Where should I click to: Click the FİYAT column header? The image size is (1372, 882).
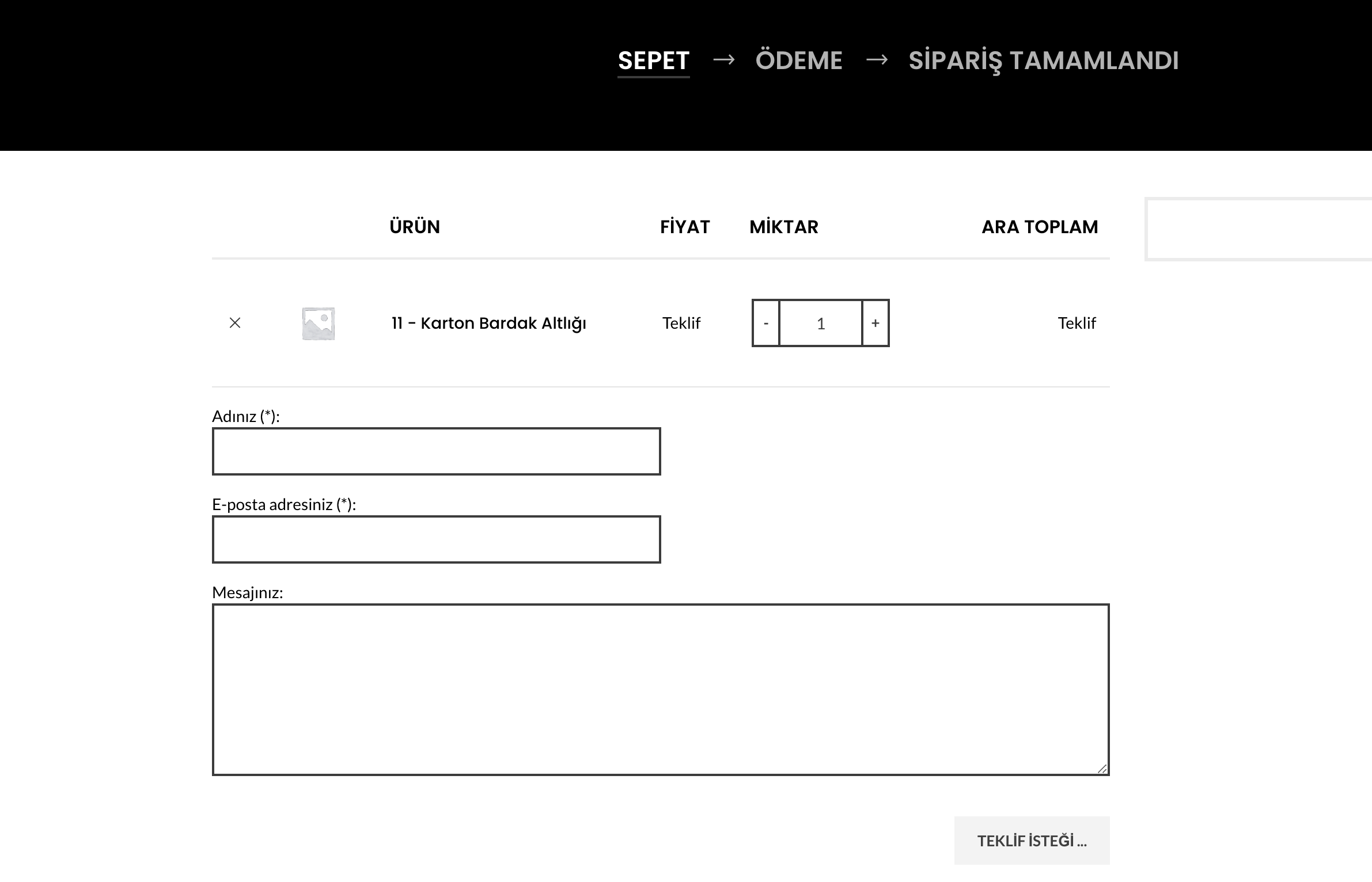[x=685, y=227]
